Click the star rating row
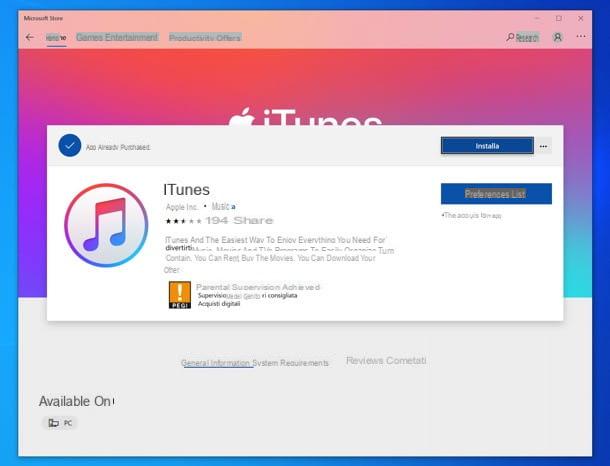Image resolution: width=610 pixels, height=466 pixels. click(183, 221)
